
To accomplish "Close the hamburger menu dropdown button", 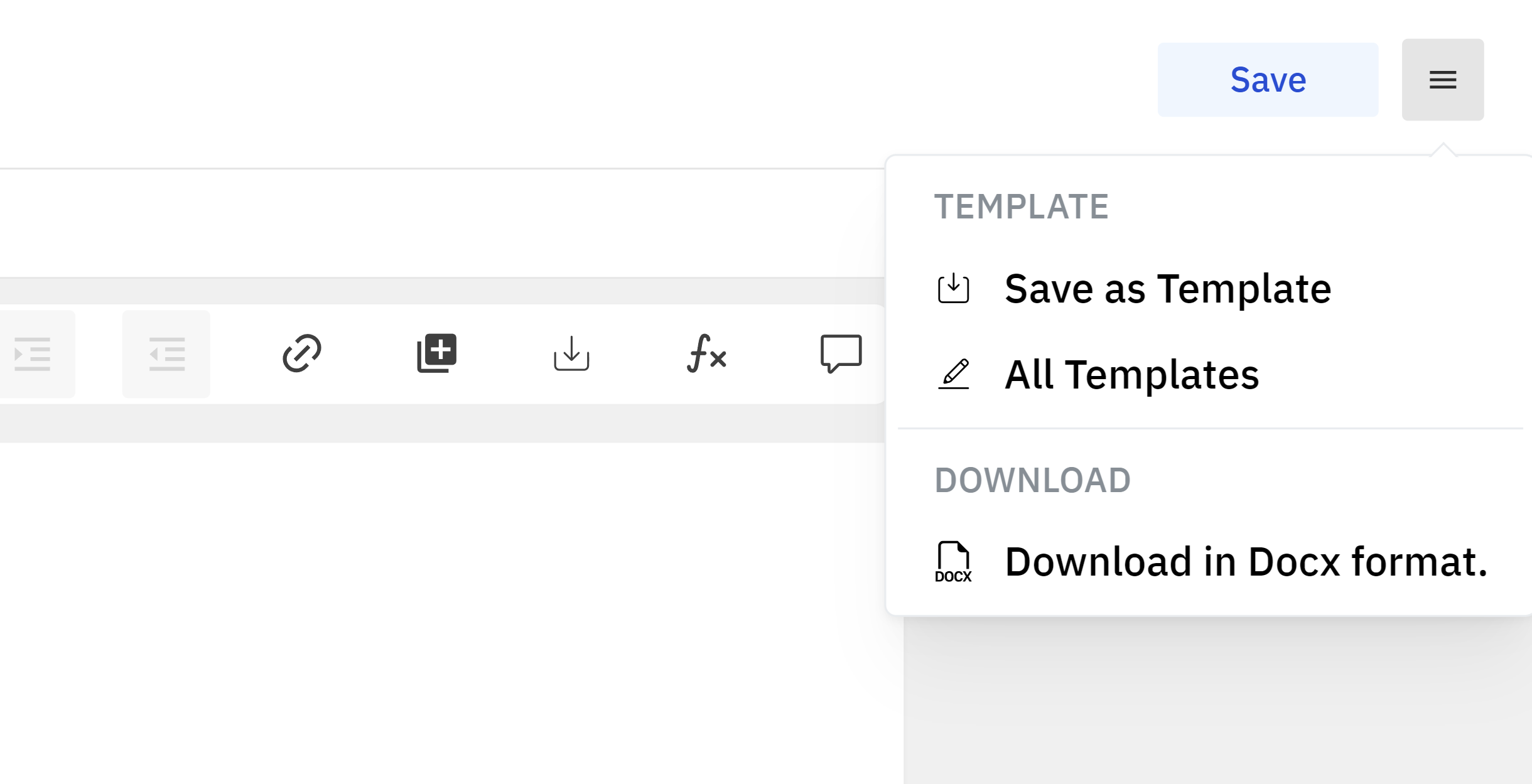I will pyautogui.click(x=1443, y=80).
